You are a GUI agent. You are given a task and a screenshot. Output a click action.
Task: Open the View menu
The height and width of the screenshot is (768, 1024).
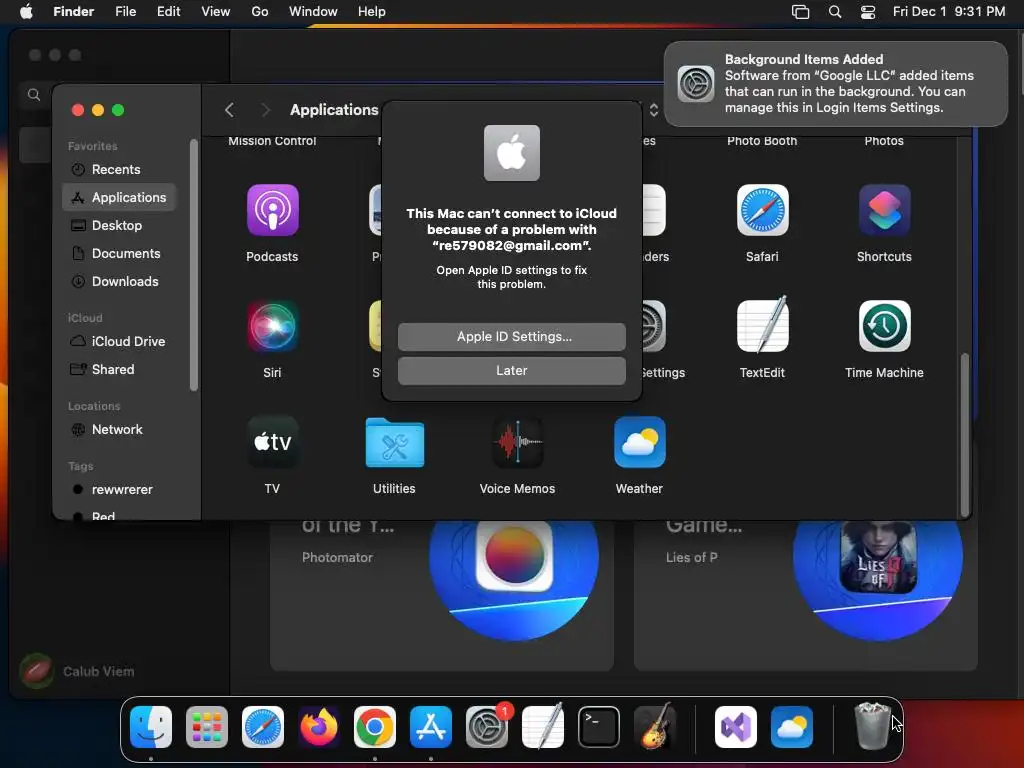pos(216,12)
